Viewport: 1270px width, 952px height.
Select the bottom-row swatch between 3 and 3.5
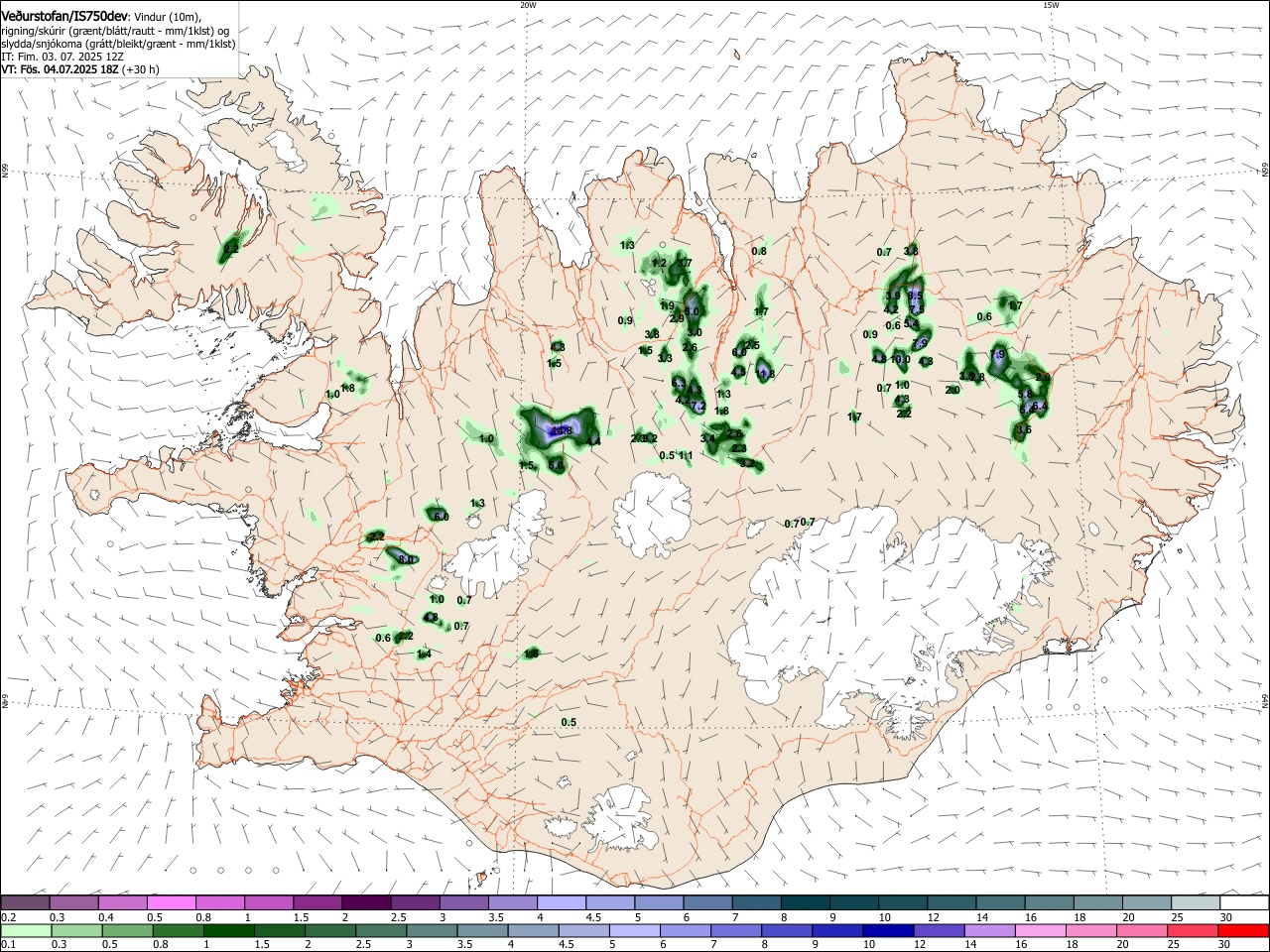click(x=433, y=930)
